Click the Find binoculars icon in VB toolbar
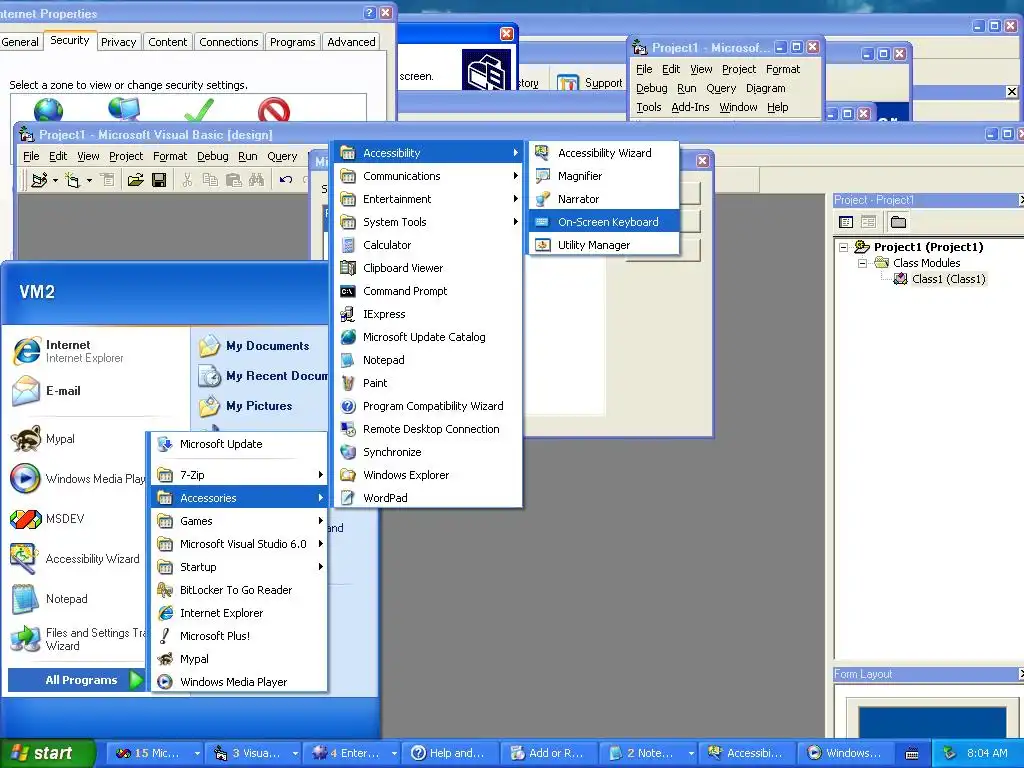Image resolution: width=1024 pixels, height=768 pixels. (x=257, y=180)
